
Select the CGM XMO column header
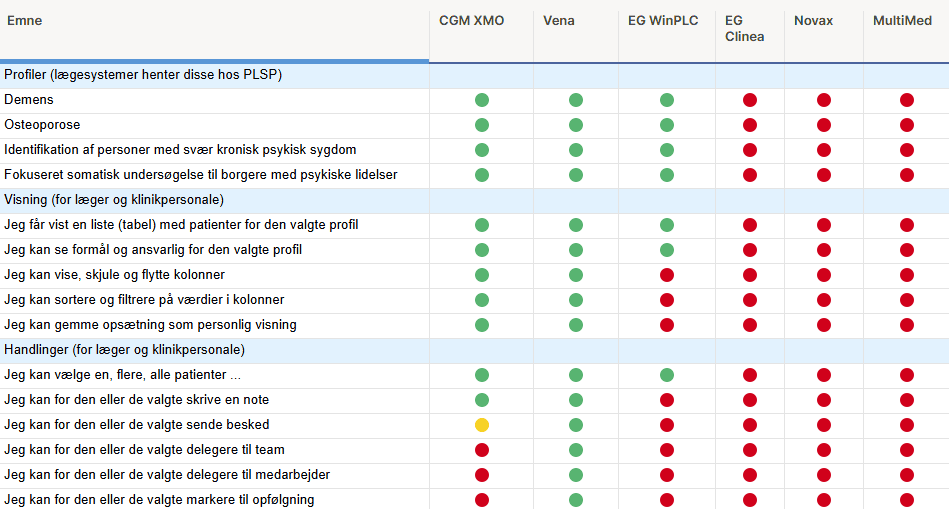point(471,21)
